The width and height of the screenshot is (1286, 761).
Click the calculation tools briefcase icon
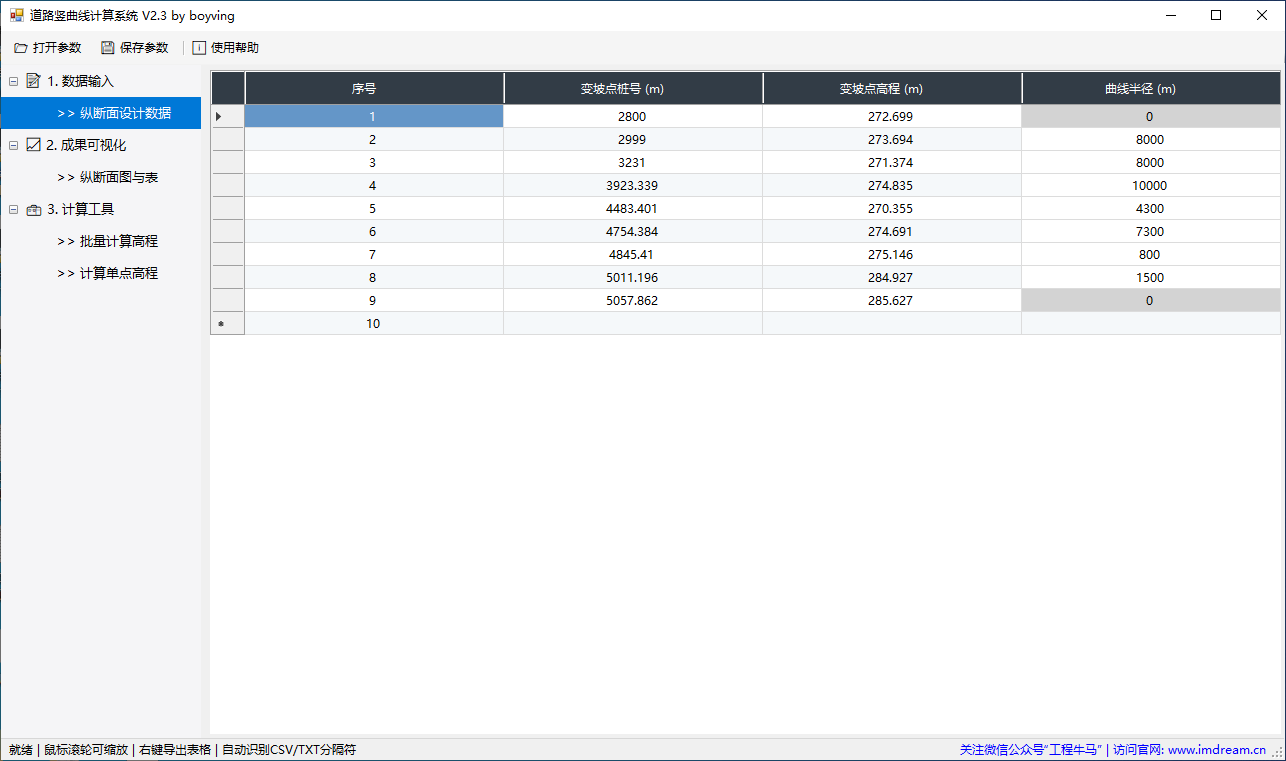pos(33,209)
